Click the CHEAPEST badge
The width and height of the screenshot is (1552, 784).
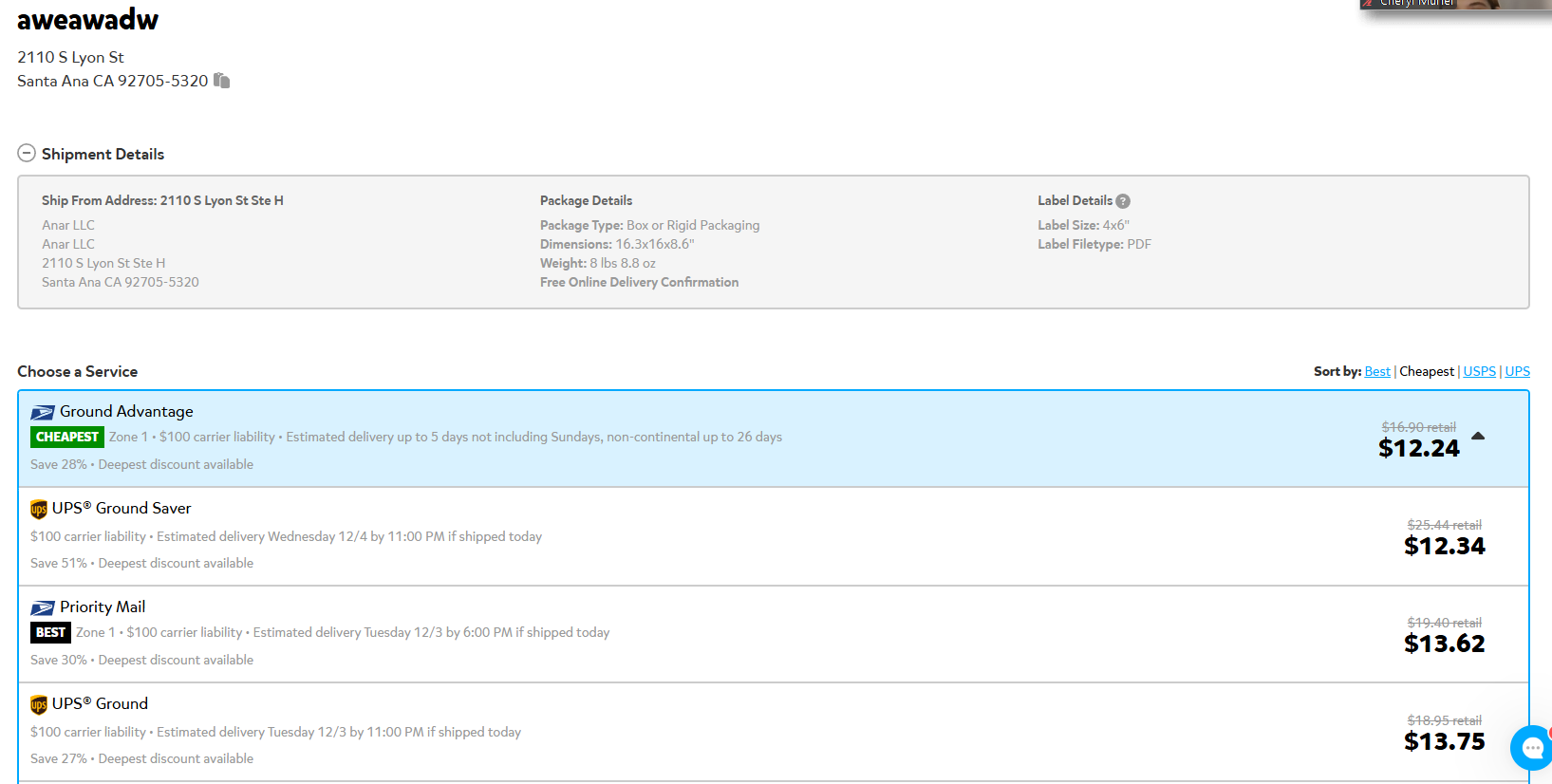pos(67,437)
